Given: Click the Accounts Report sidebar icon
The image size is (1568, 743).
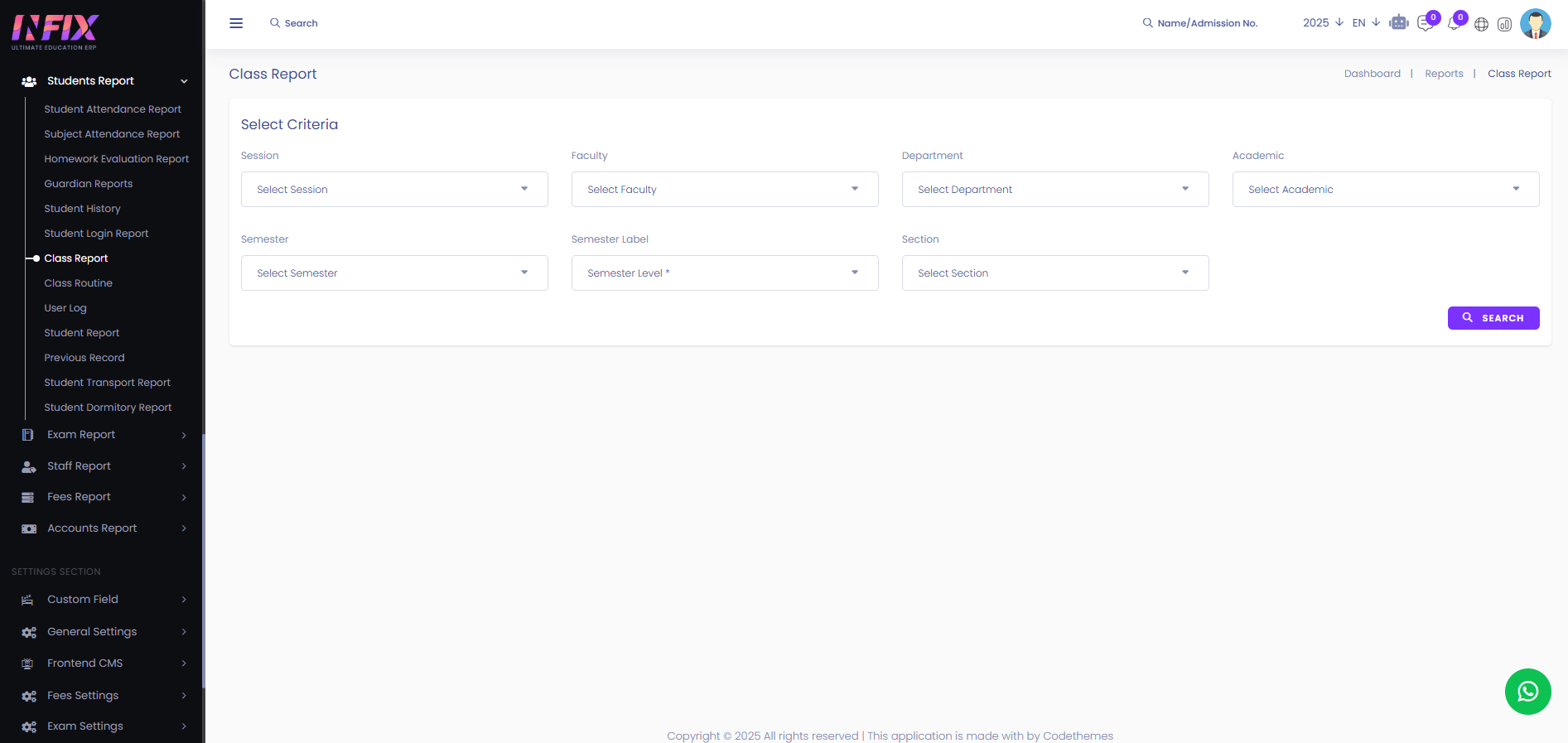Looking at the screenshot, I should (x=29, y=528).
